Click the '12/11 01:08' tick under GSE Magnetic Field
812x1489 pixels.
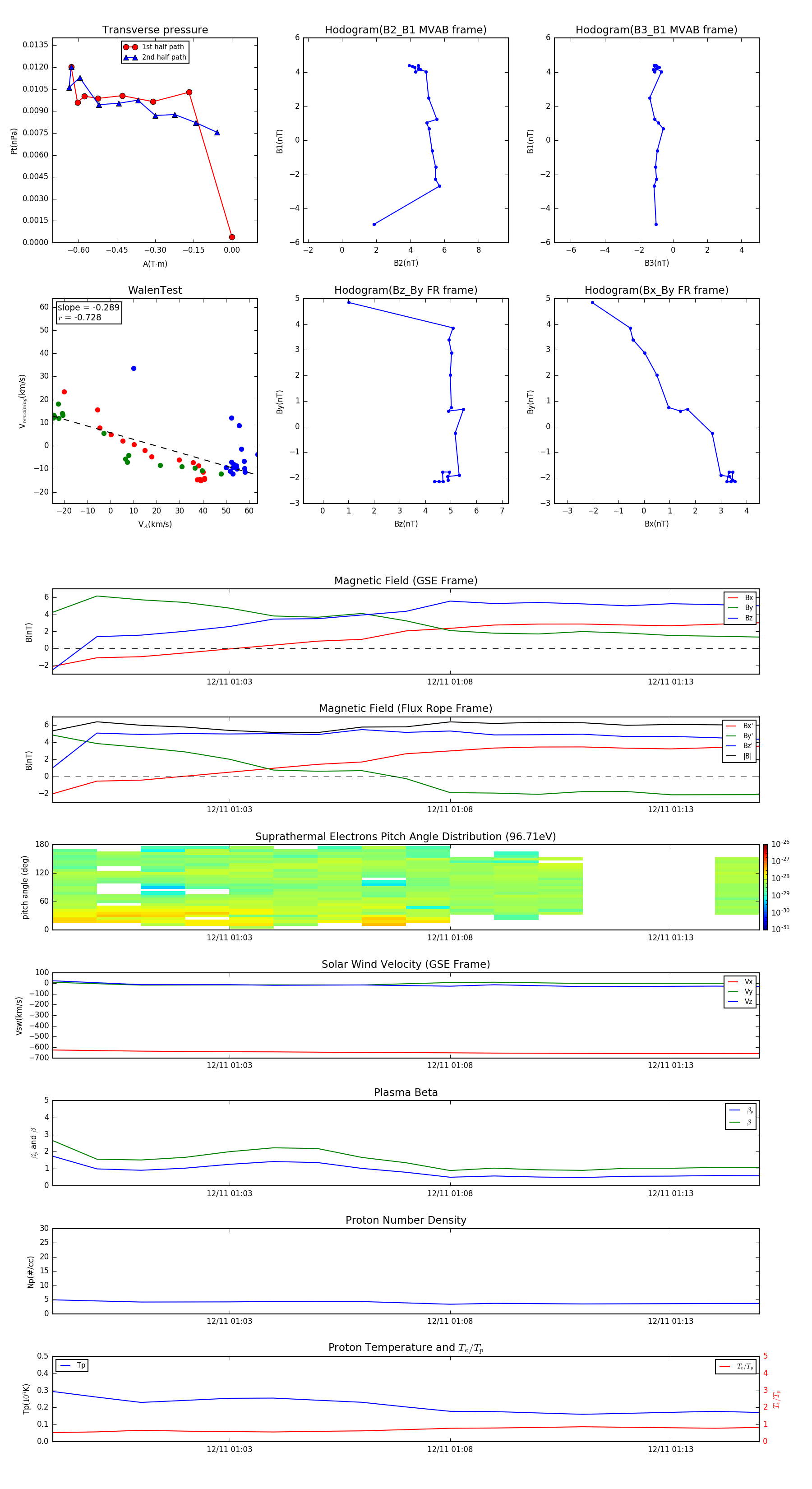(x=450, y=682)
